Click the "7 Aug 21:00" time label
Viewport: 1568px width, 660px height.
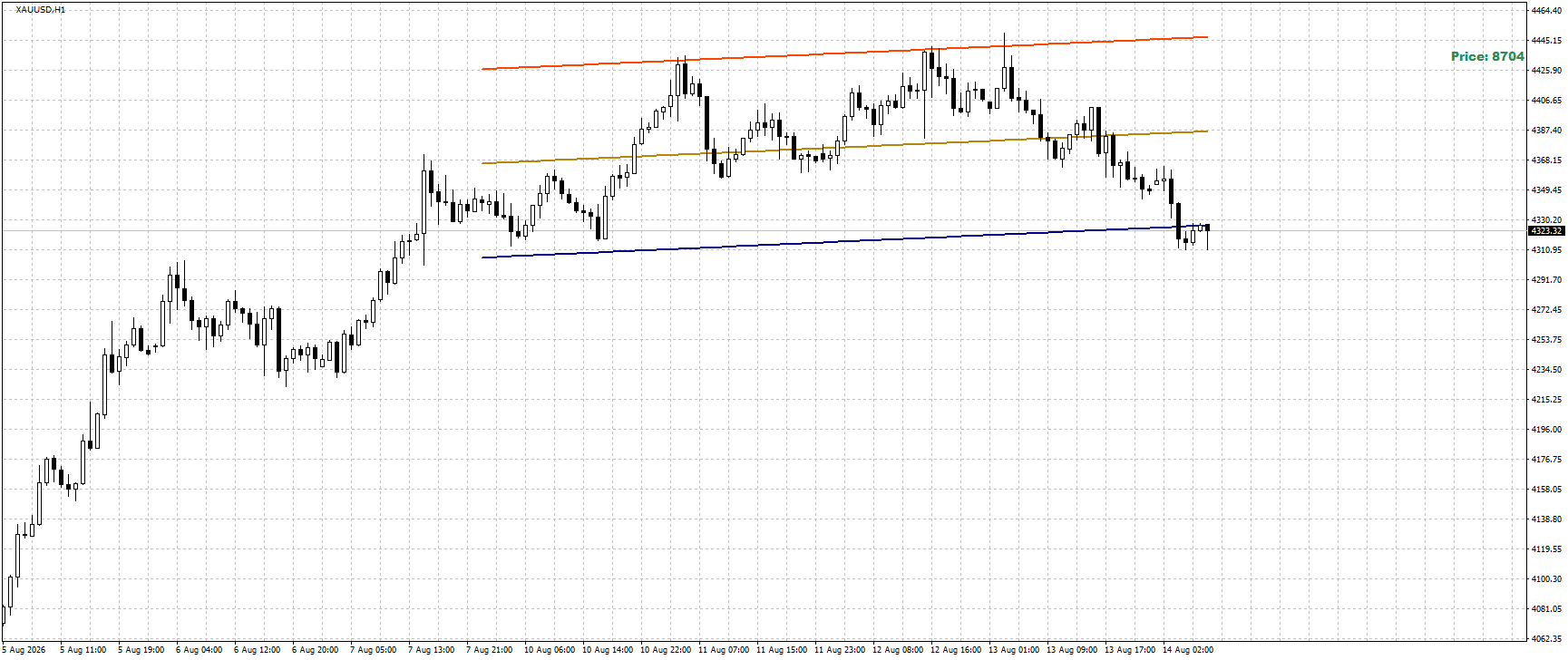coord(490,650)
